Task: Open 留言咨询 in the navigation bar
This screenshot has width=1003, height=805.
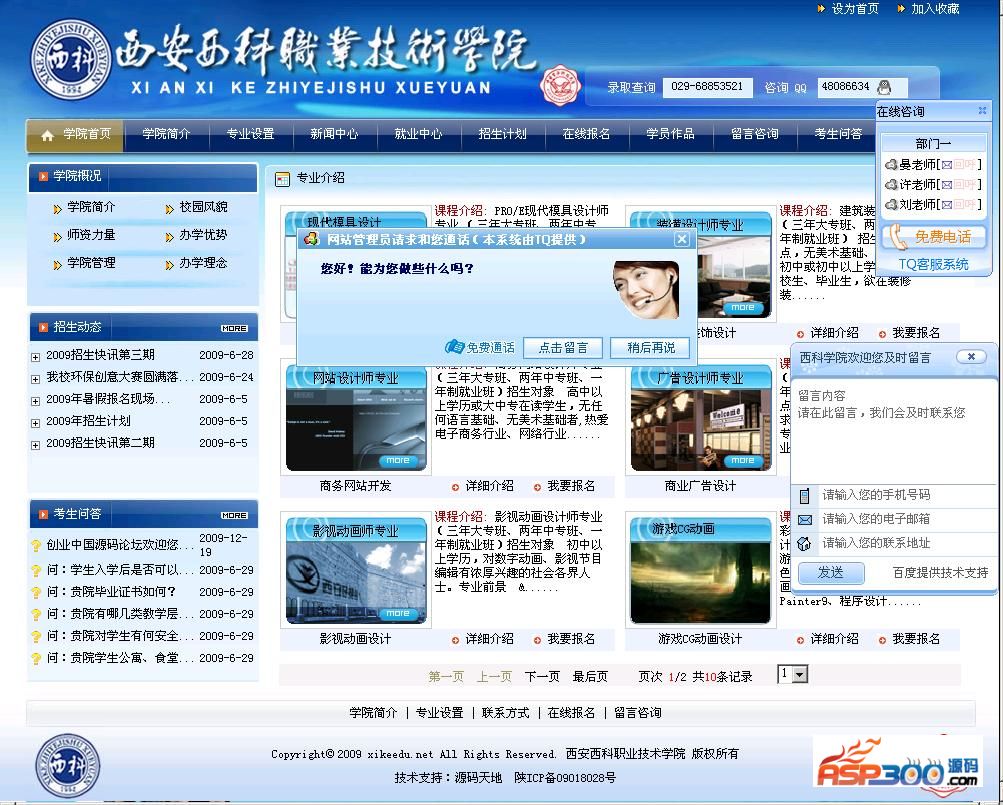Action: tap(755, 134)
